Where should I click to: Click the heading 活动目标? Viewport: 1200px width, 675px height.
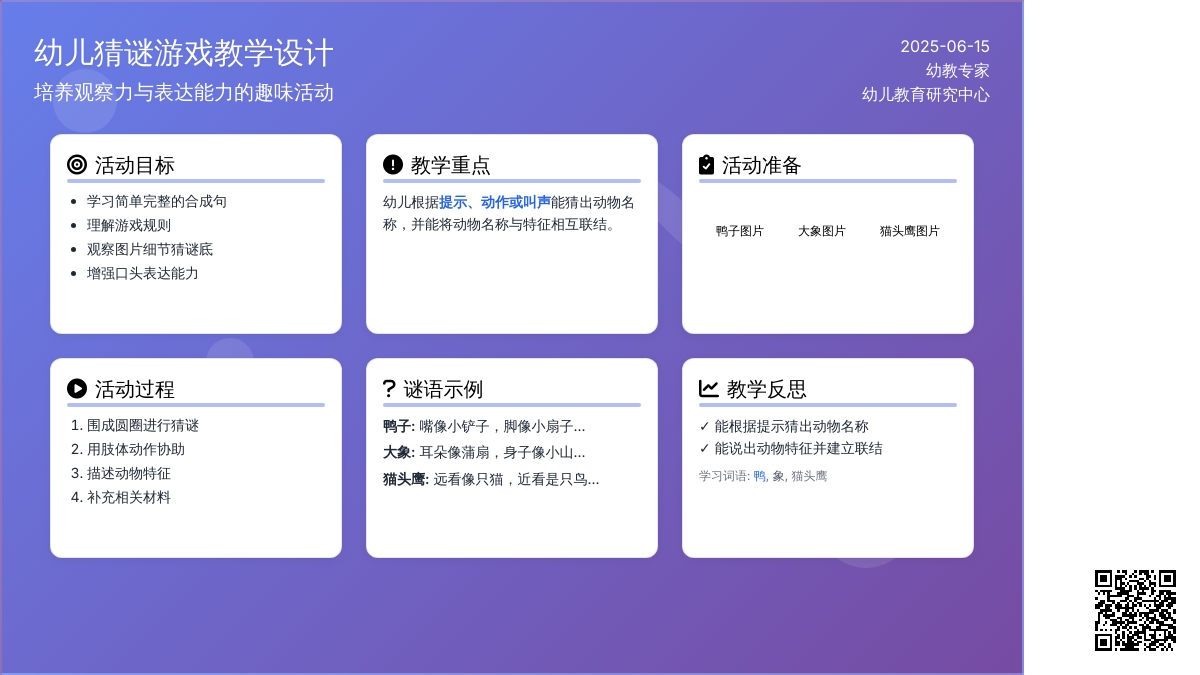[135, 165]
